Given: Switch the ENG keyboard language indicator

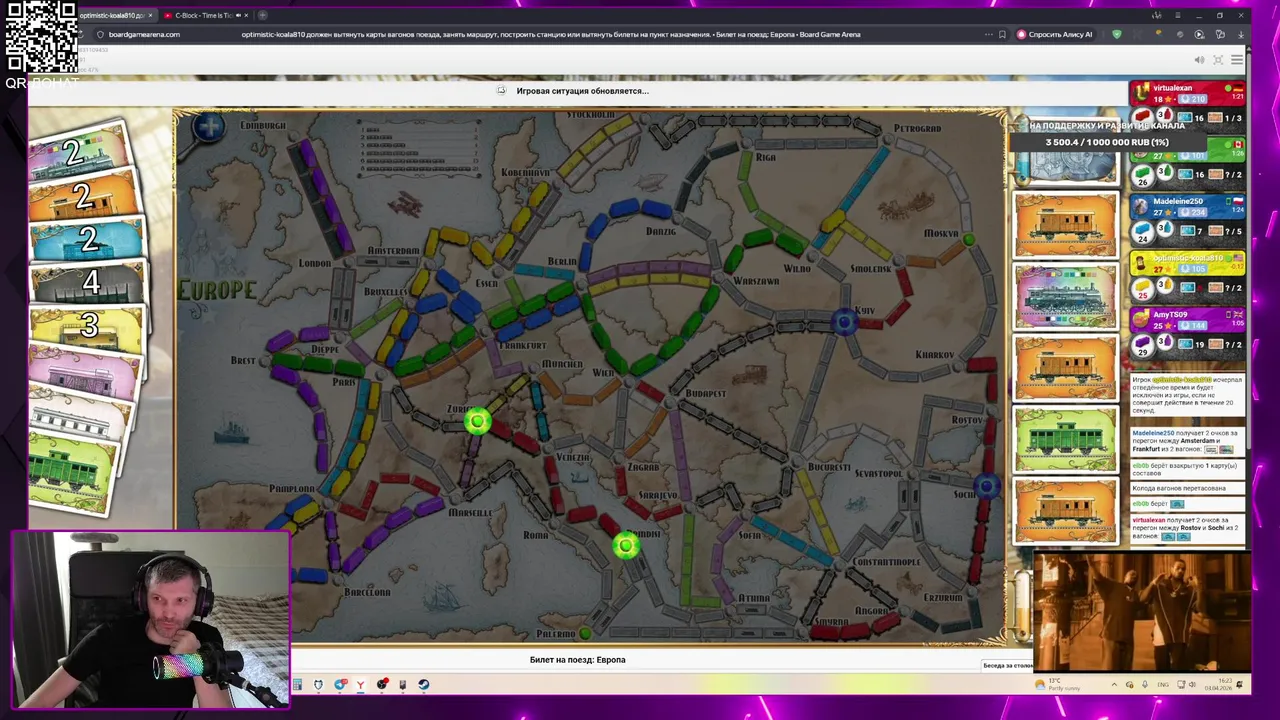Looking at the screenshot, I should pyautogui.click(x=1163, y=685).
